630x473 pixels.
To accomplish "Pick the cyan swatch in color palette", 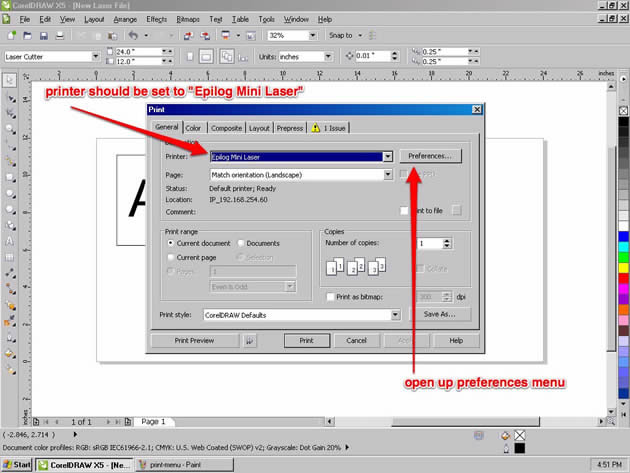I will point(624,246).
